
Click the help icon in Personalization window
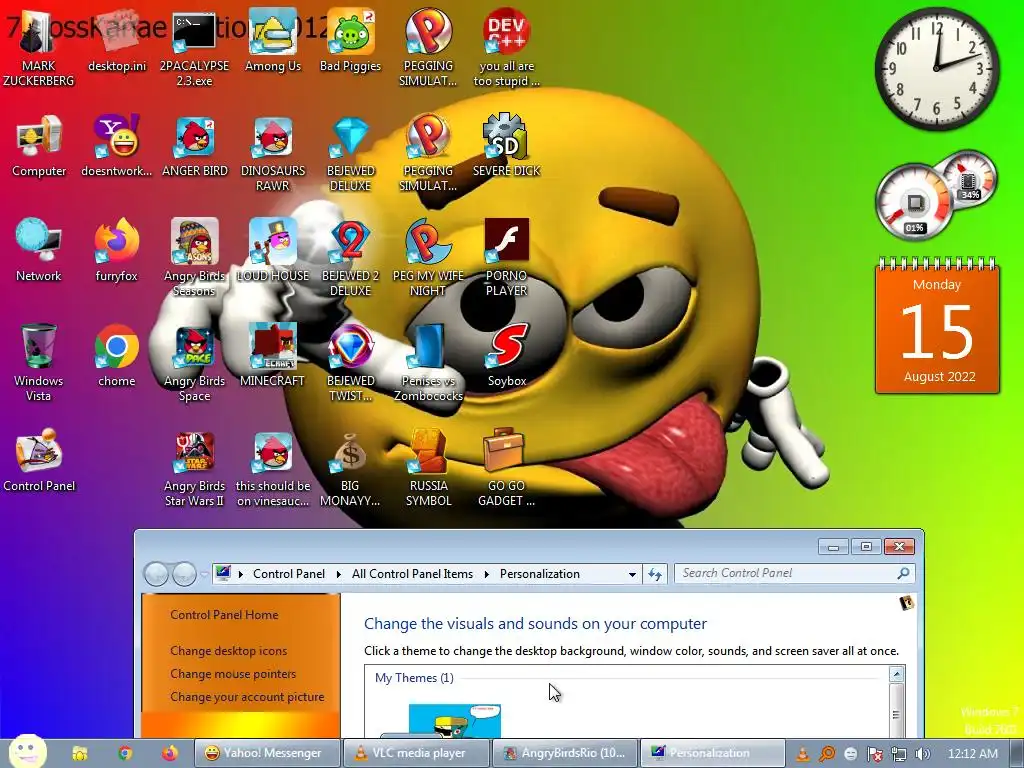point(906,603)
